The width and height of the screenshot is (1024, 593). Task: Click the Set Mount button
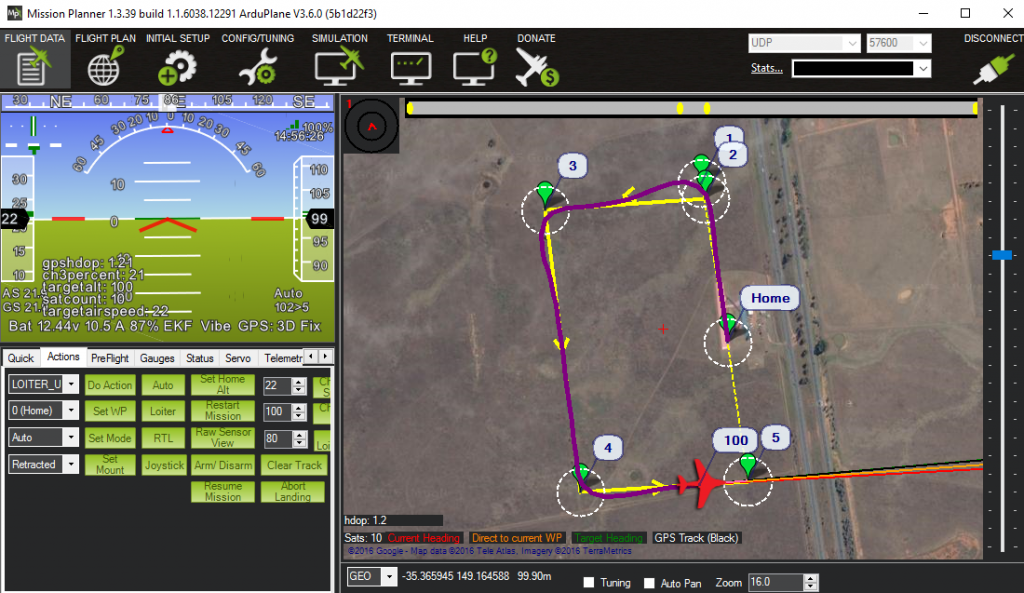click(110, 465)
